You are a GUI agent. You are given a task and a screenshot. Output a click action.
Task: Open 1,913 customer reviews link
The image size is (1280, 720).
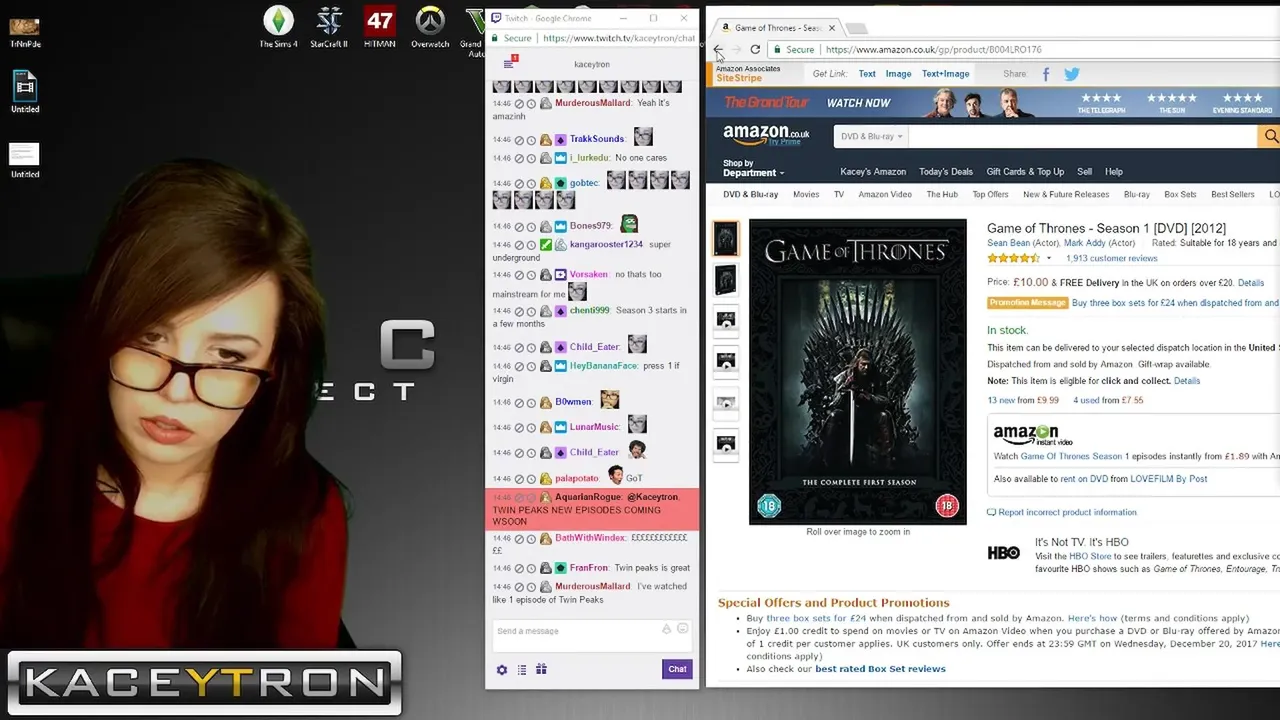(1111, 259)
